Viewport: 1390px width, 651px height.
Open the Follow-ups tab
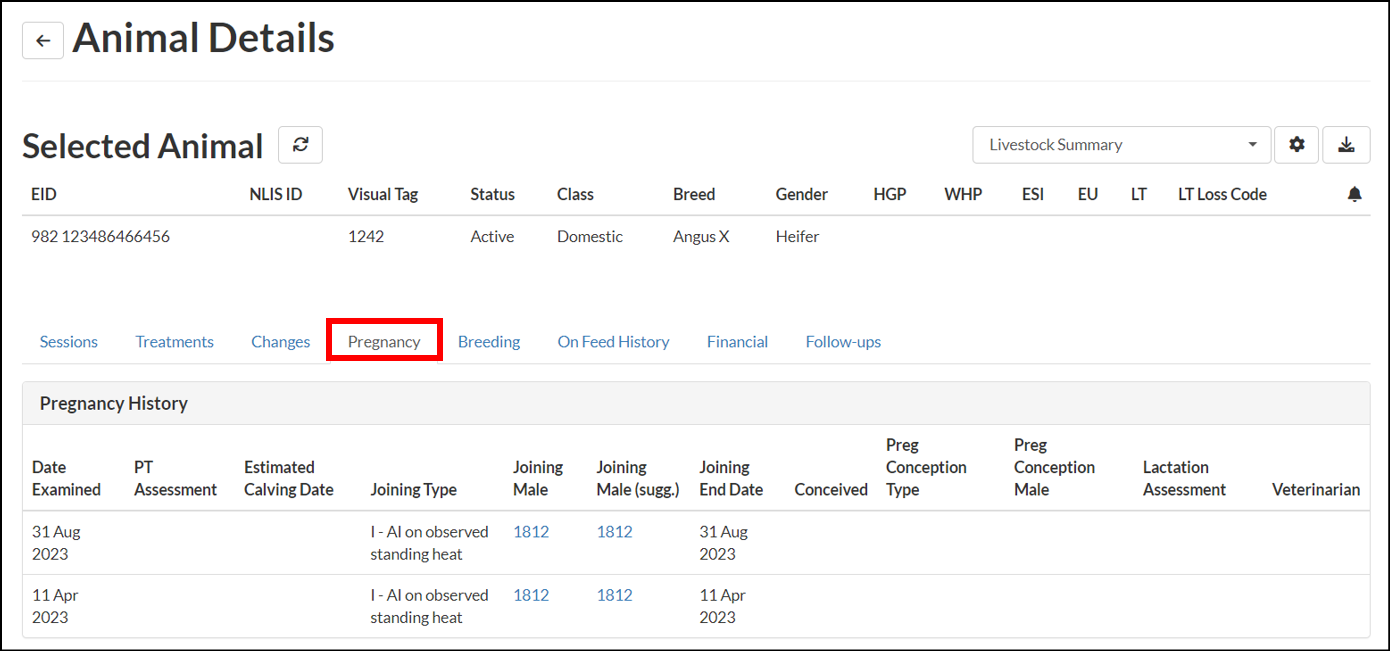[843, 342]
